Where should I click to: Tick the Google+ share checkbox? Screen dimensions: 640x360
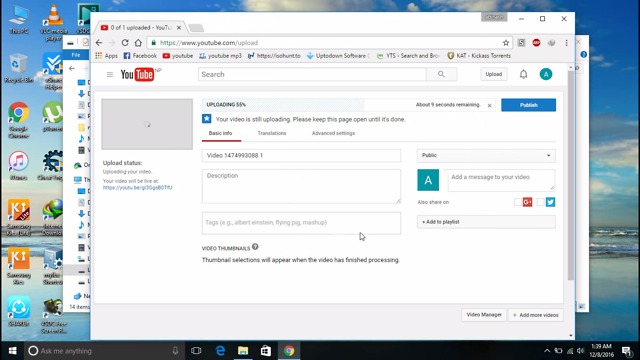pyautogui.click(x=518, y=202)
